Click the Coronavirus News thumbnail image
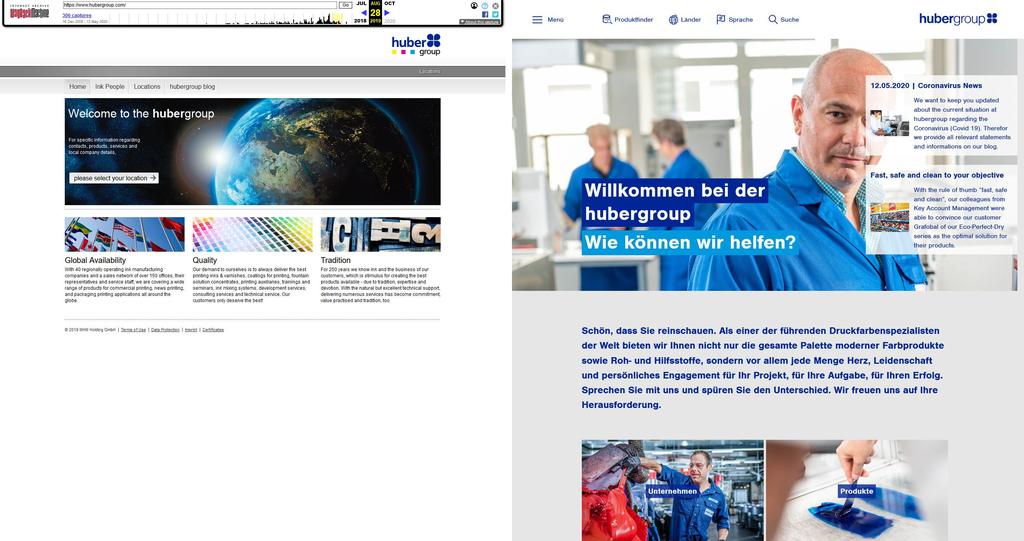This screenshot has width=1024, height=541. click(x=889, y=123)
